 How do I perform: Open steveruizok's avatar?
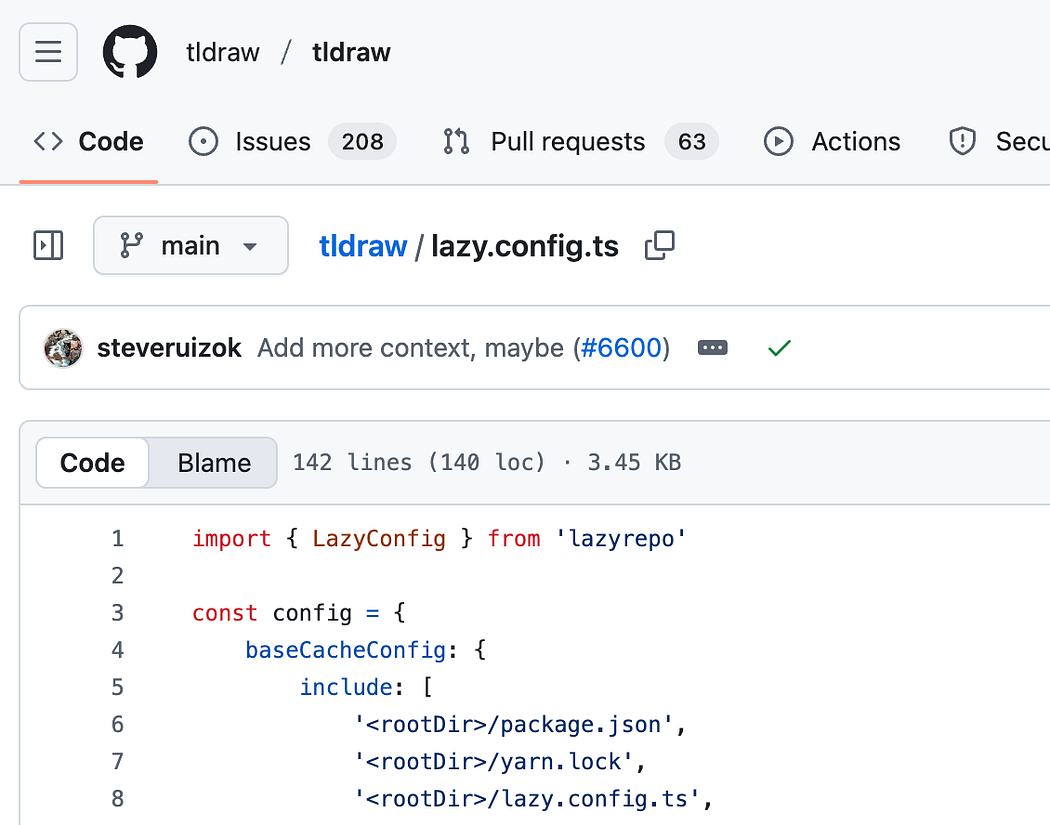(63, 348)
